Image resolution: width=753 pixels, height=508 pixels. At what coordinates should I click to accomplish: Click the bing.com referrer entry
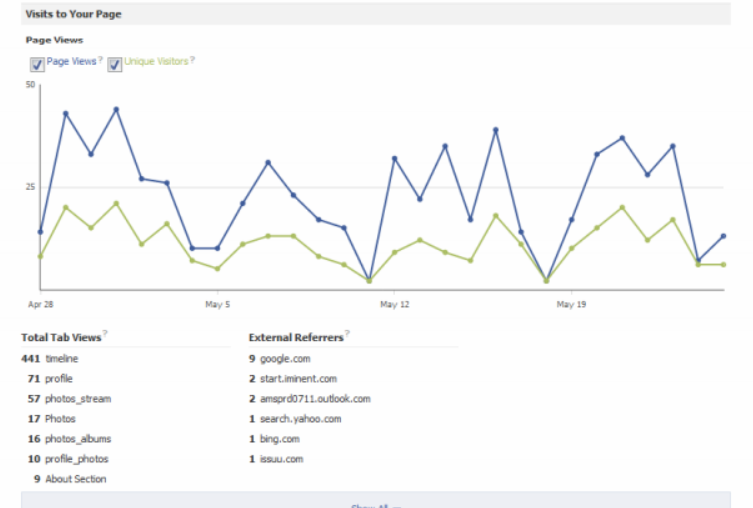pos(279,439)
